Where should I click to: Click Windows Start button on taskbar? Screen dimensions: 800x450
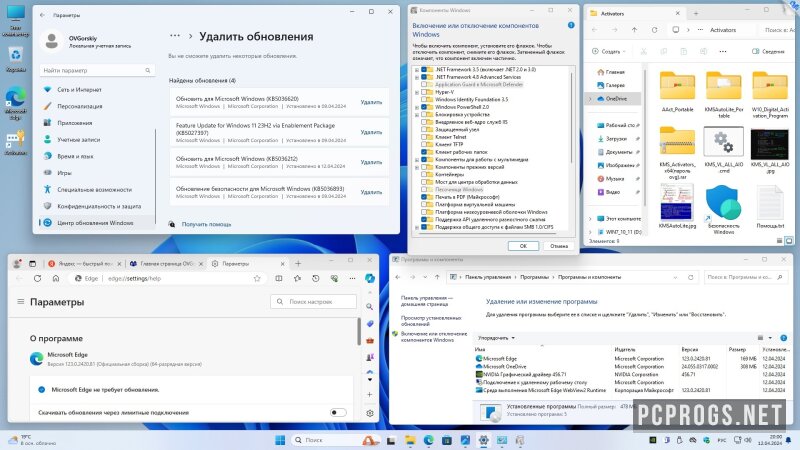(x=280, y=440)
